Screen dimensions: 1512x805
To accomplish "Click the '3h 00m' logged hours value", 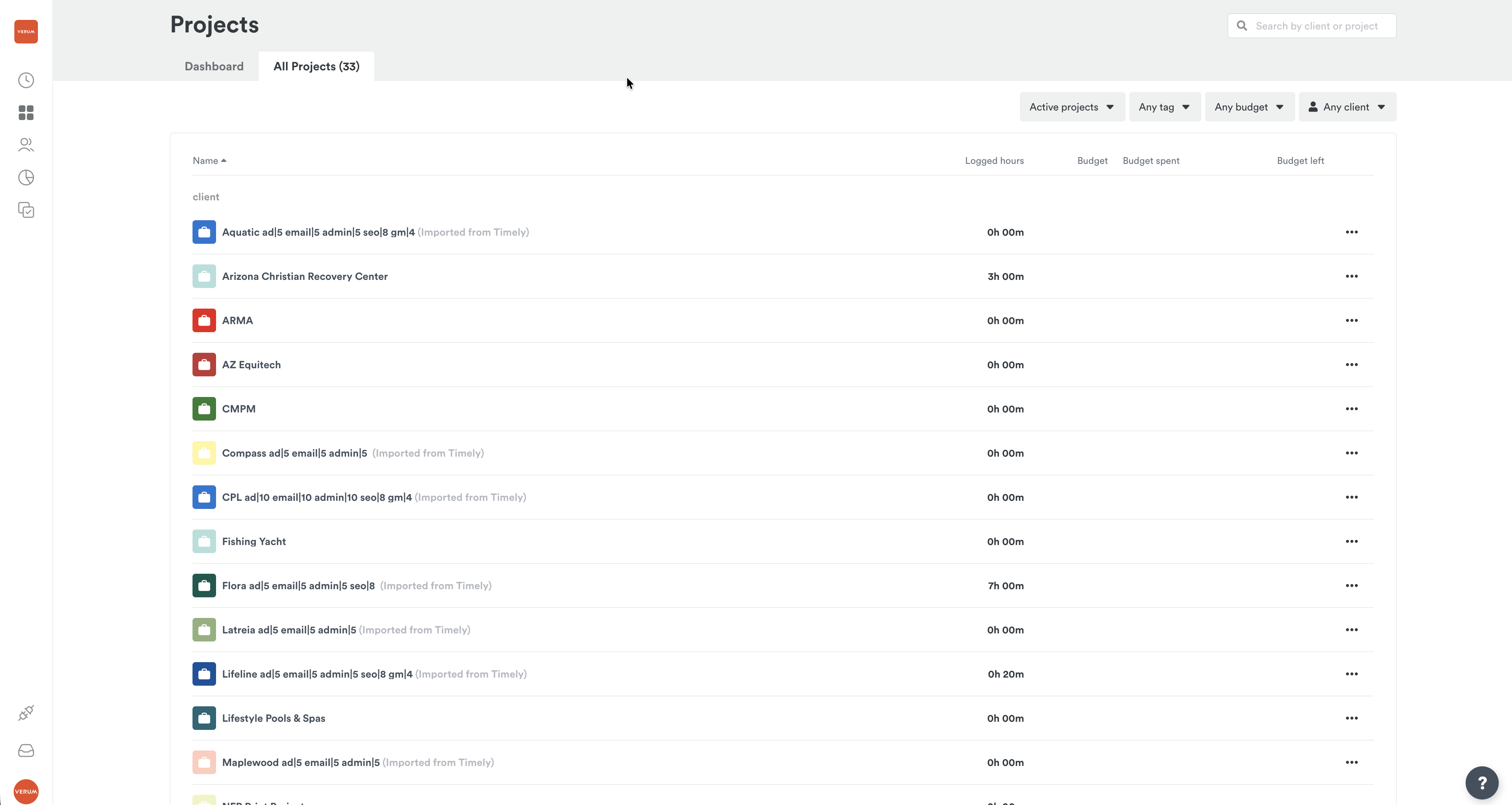I will pyautogui.click(x=1006, y=276).
